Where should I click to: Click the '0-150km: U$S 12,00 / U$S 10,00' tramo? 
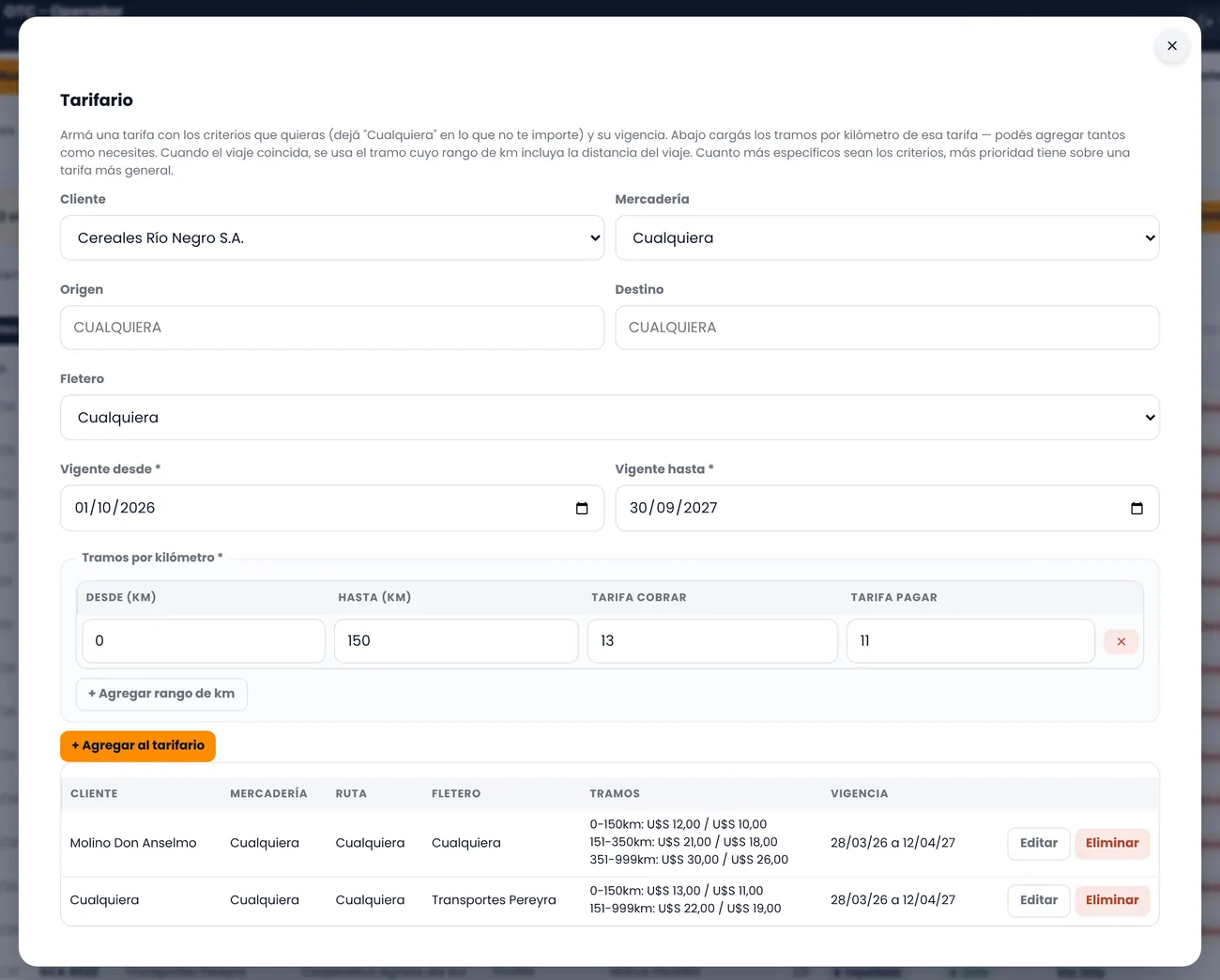tap(679, 824)
